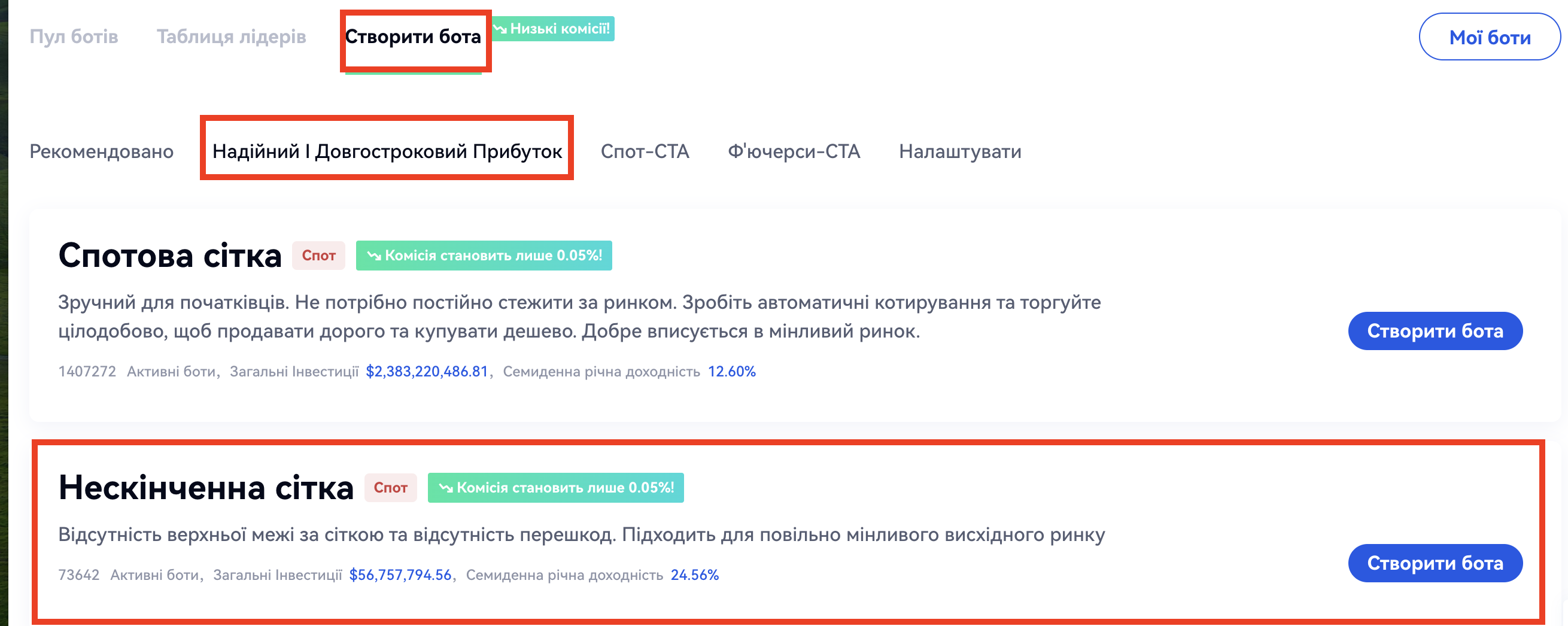1568x626 pixels.
Task: Switch to Рекомендовано category
Action: pyautogui.click(x=102, y=151)
